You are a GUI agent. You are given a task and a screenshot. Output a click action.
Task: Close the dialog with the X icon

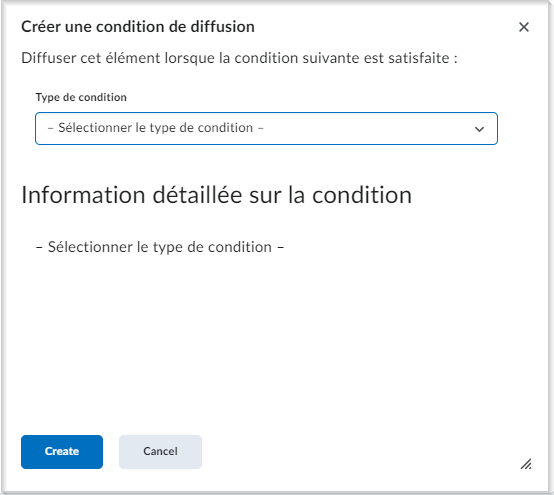(524, 27)
